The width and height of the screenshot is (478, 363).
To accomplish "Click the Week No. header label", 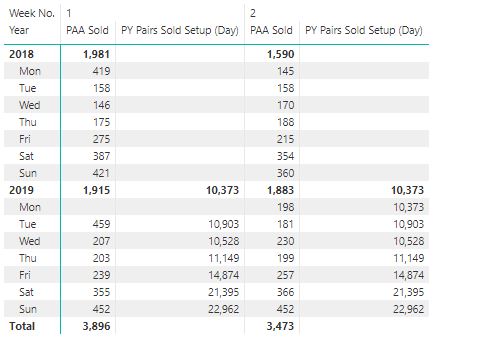I will pos(32,13).
